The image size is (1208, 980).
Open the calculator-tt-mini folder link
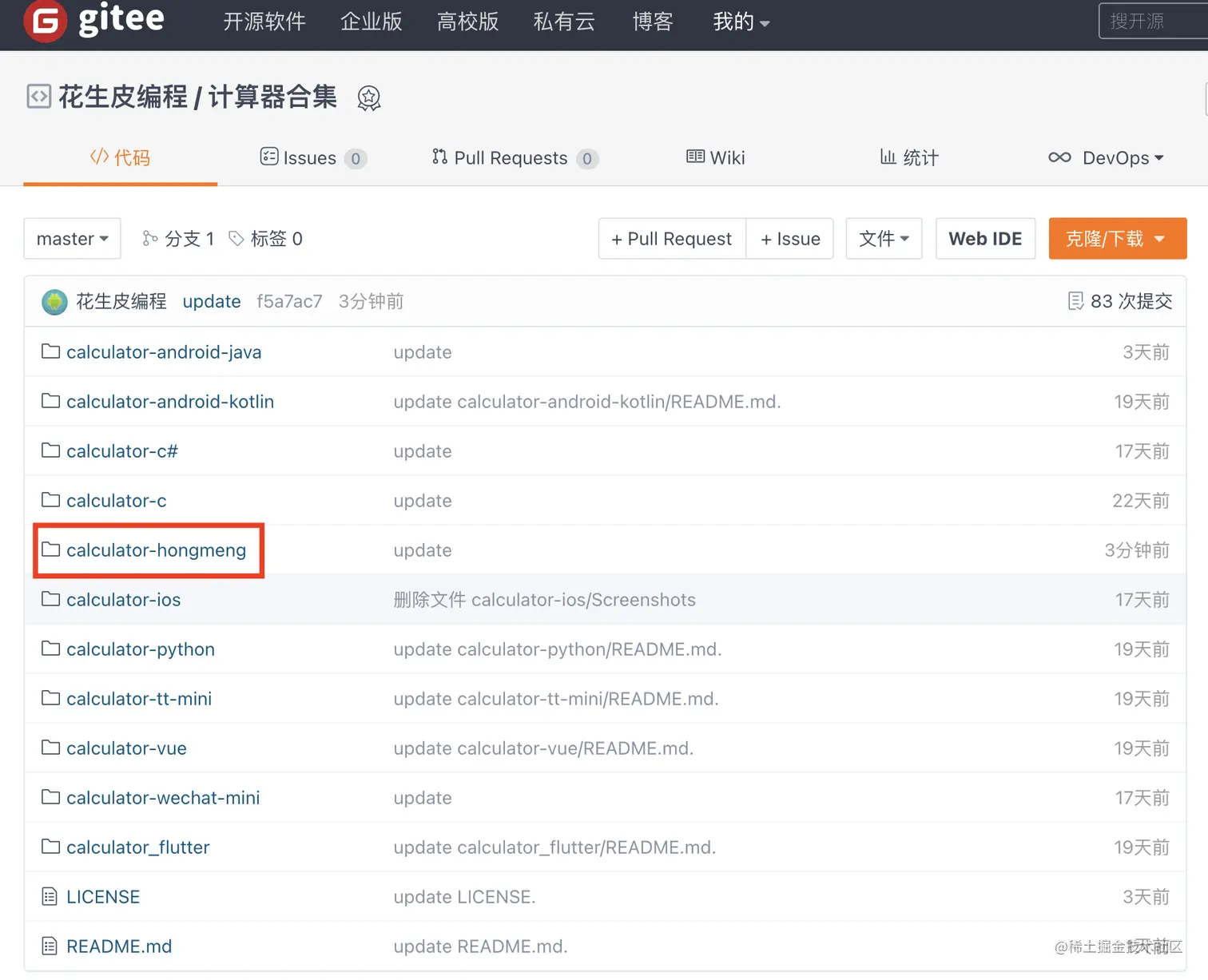tap(139, 699)
